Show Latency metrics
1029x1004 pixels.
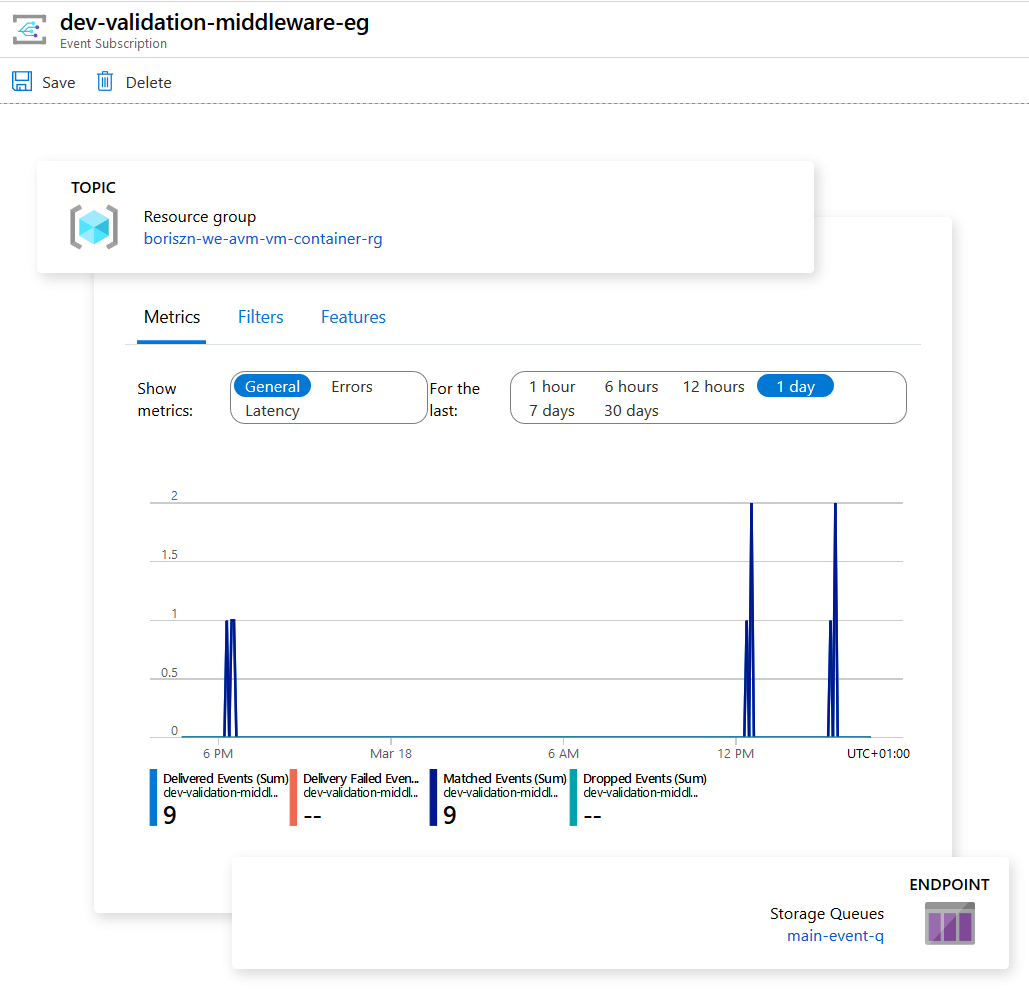click(x=270, y=410)
